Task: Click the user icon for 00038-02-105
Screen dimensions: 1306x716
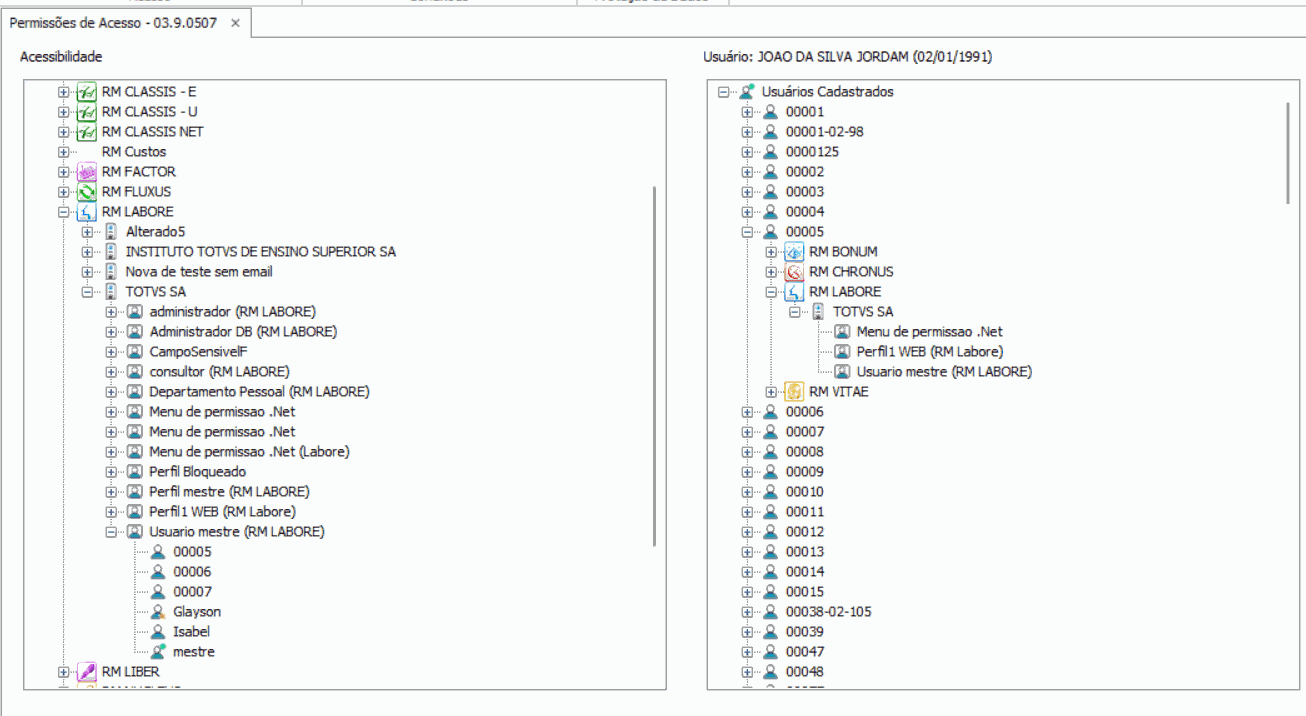Action: [770, 612]
